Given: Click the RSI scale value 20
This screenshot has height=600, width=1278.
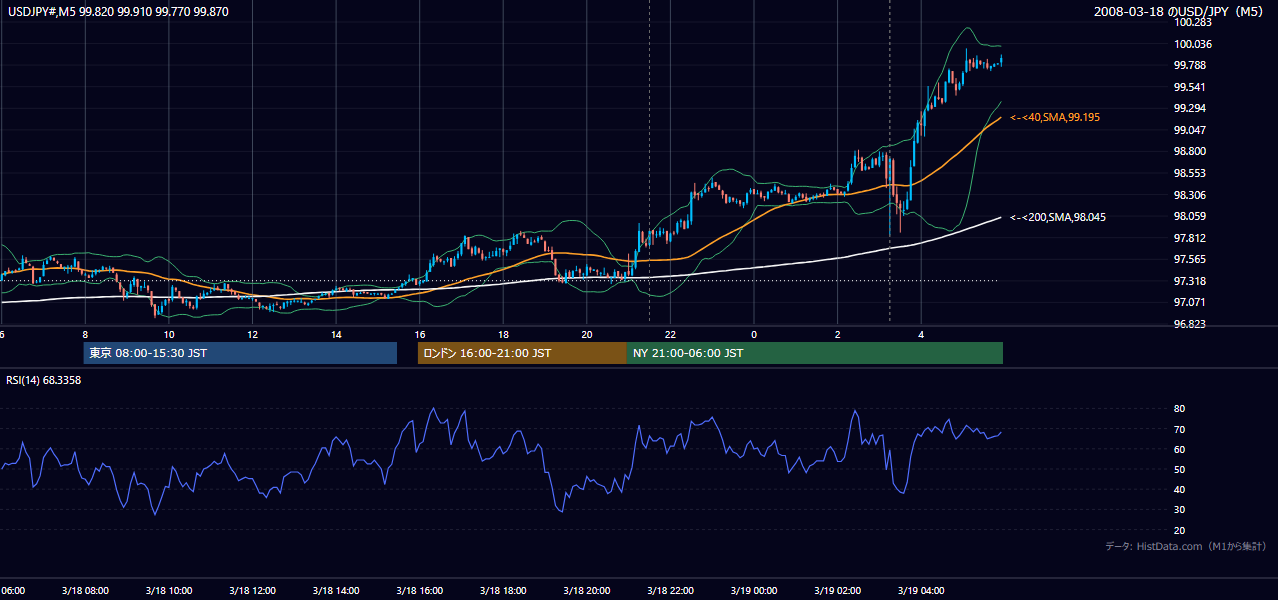Looking at the screenshot, I should [1179, 530].
